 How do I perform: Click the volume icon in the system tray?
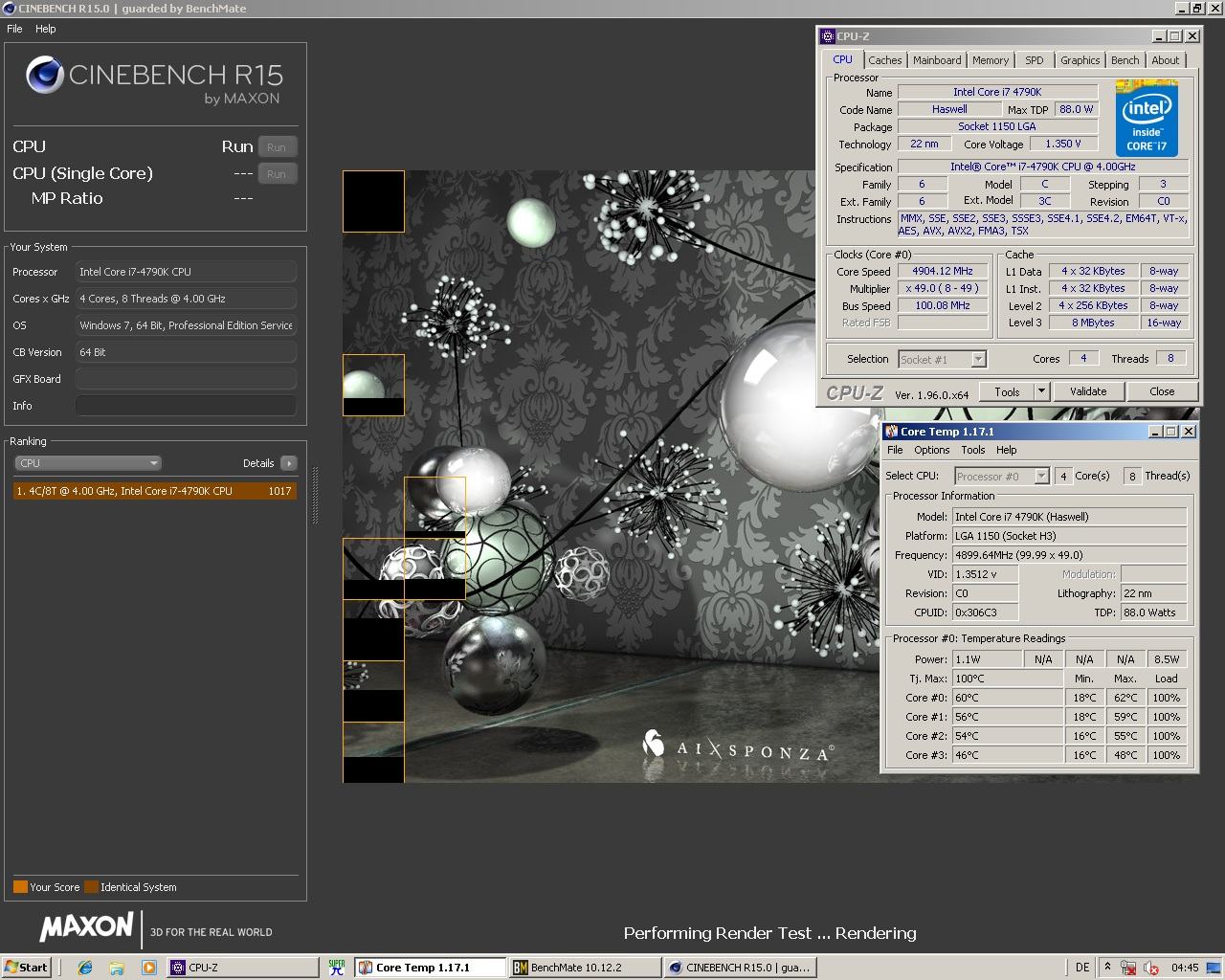[x=1151, y=968]
